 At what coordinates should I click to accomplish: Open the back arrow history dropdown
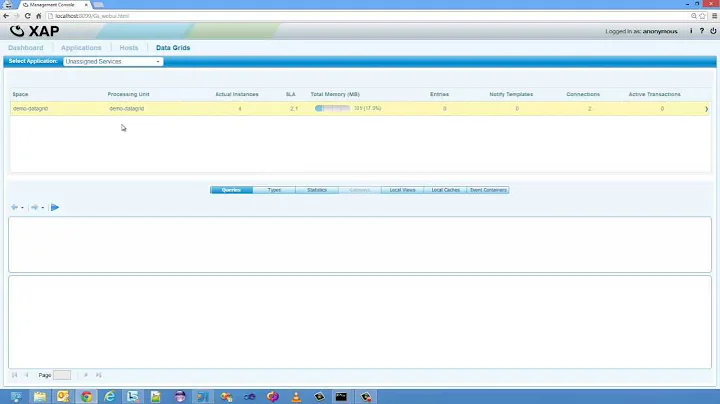tap(22, 208)
